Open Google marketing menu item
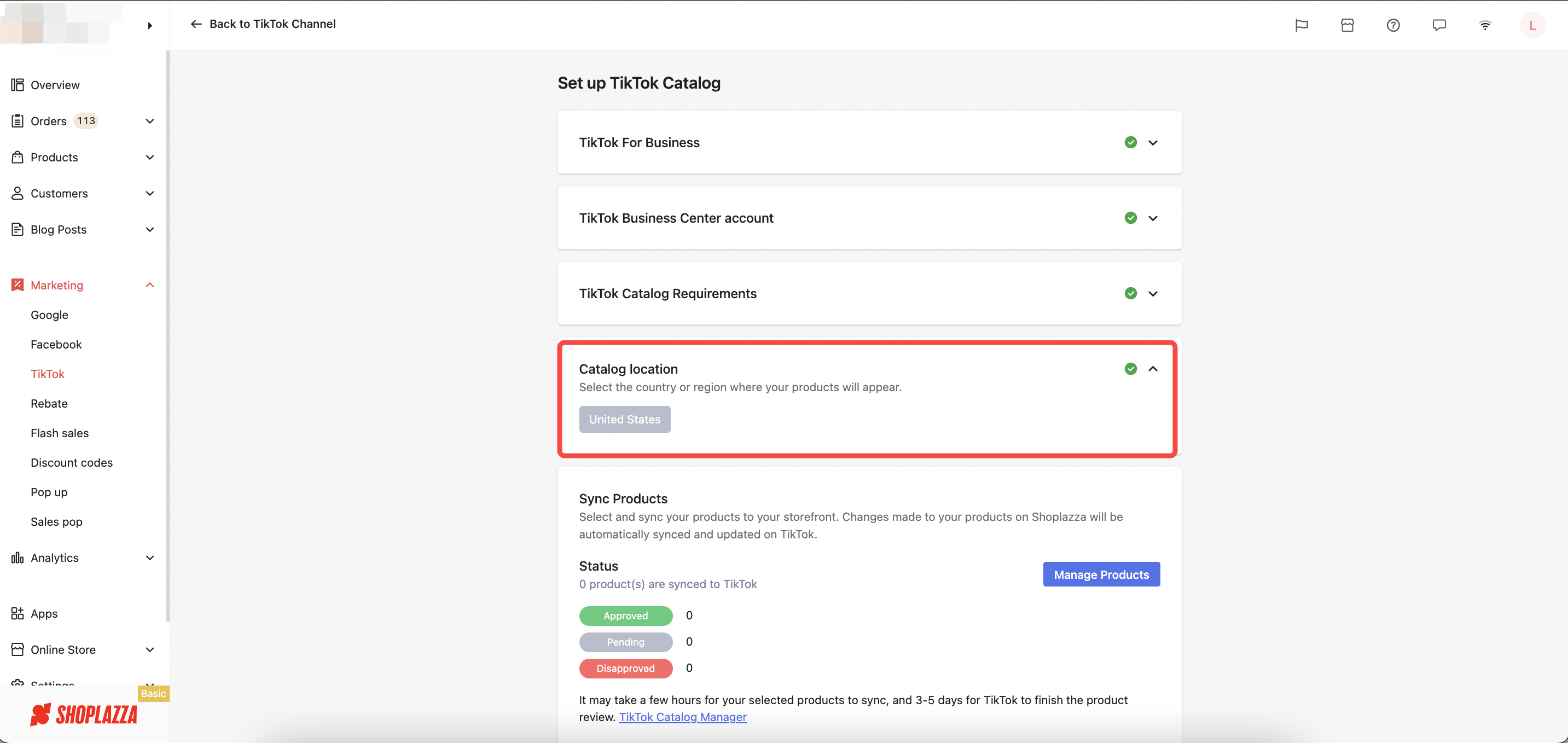Viewport: 1568px width, 743px height. point(49,315)
